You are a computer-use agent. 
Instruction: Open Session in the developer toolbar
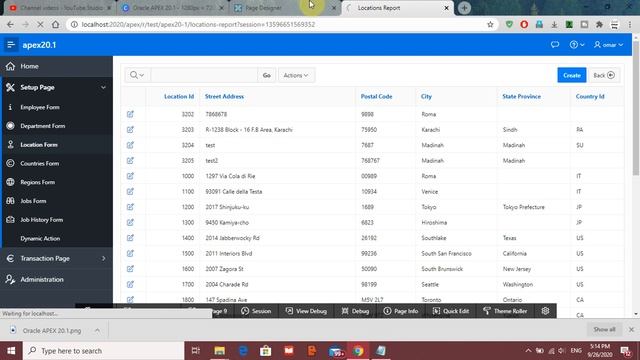256,311
